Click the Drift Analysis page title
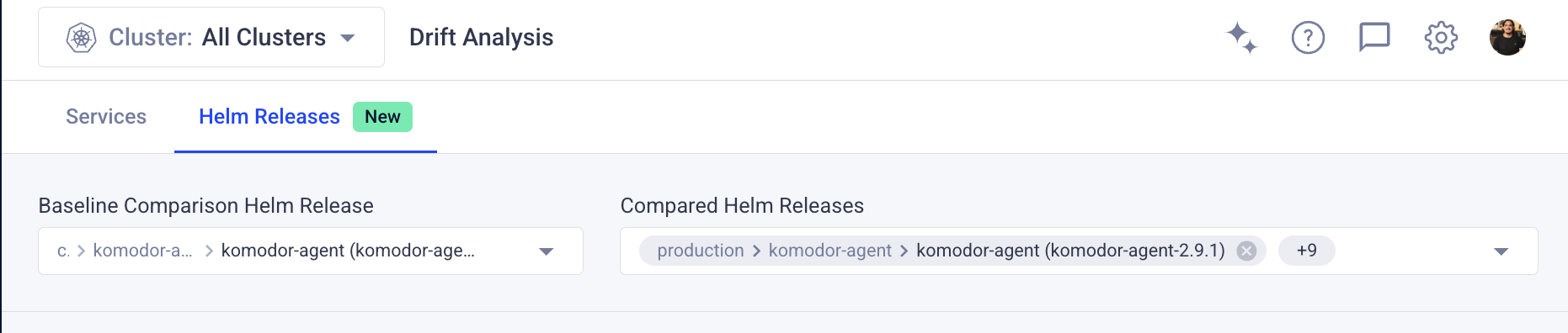1568x333 pixels. click(x=481, y=38)
